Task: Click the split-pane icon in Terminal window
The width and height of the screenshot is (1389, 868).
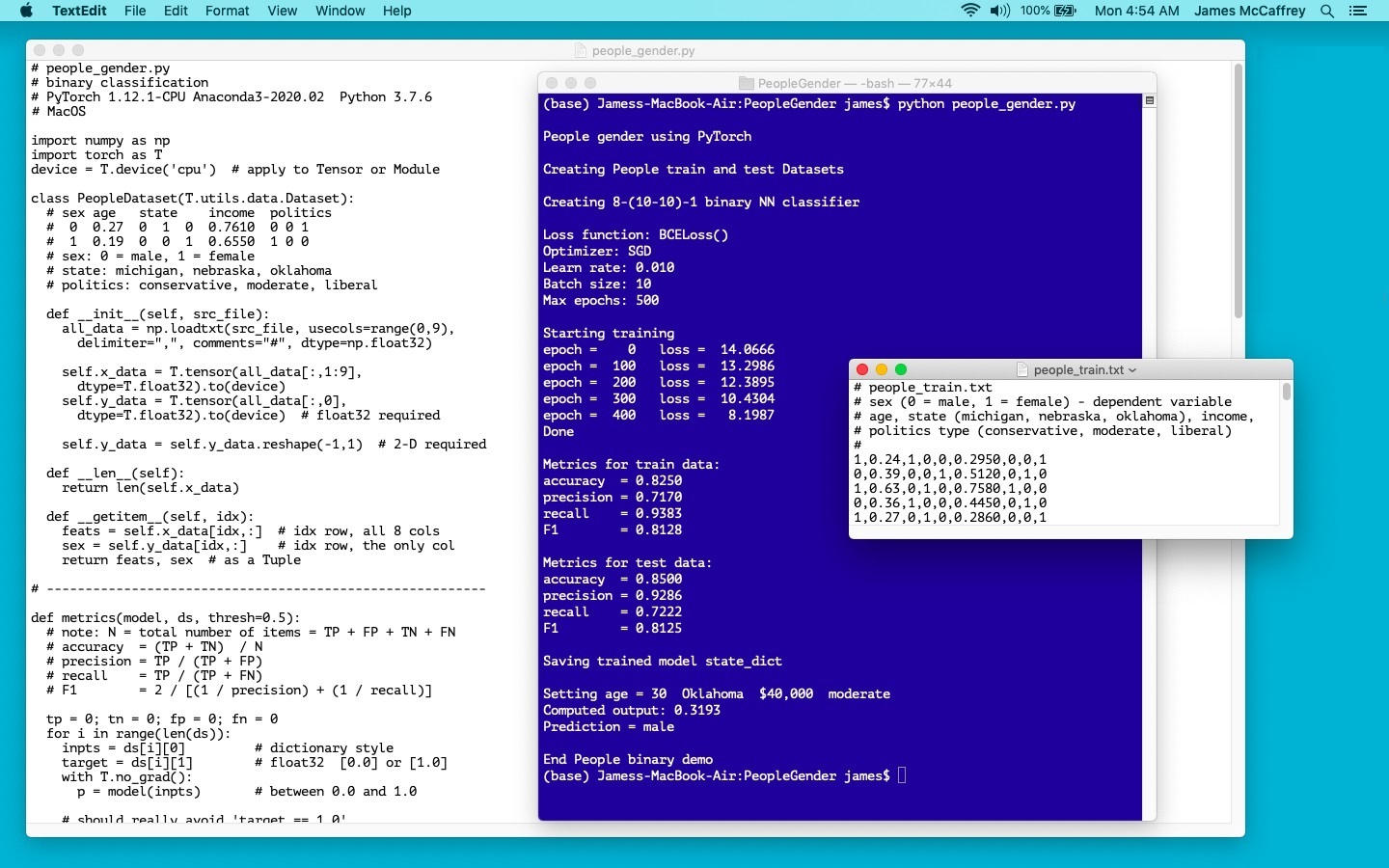Action: 1149,99
